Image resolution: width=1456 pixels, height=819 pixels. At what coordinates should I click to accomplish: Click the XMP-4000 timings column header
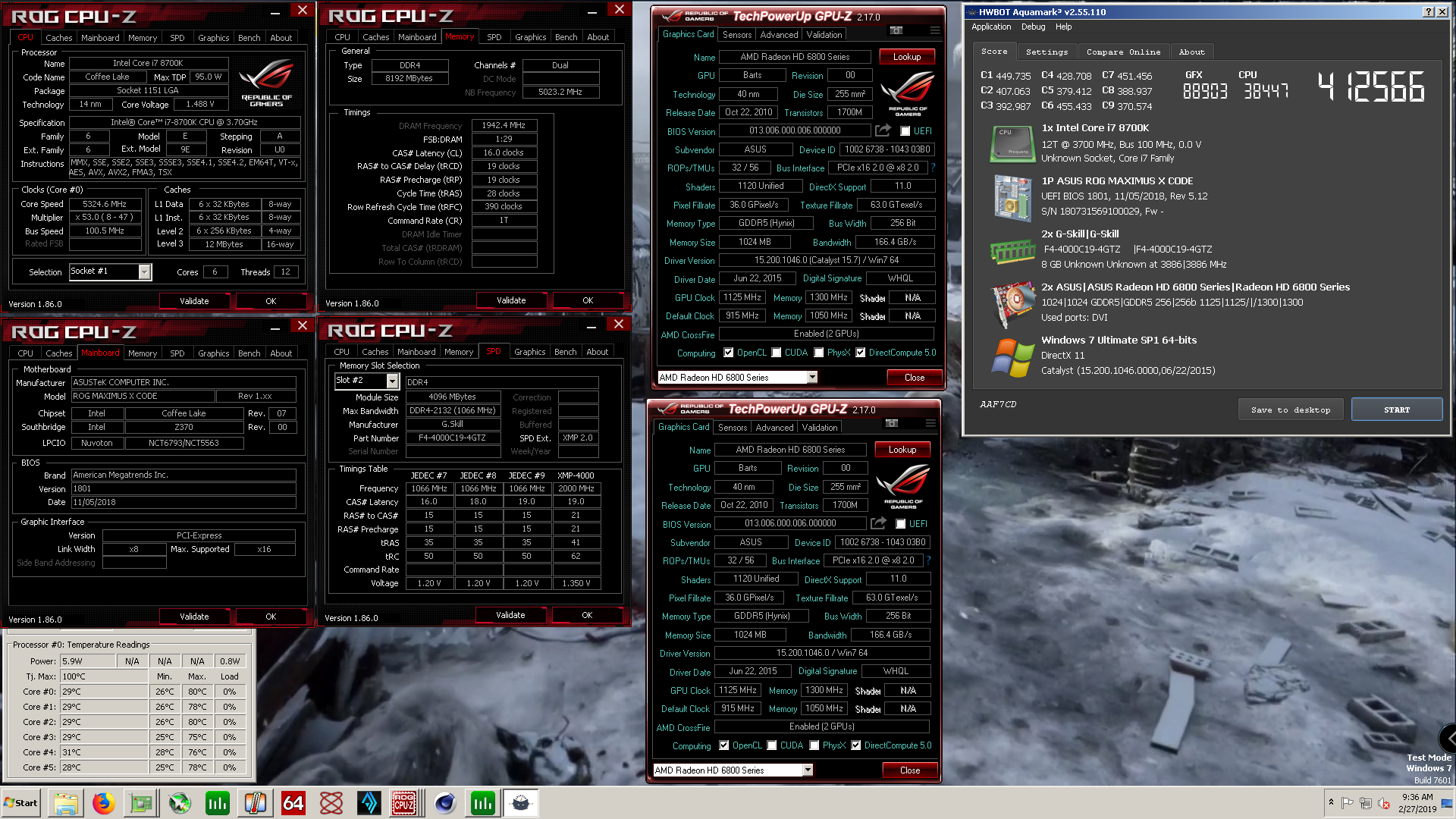pos(576,475)
